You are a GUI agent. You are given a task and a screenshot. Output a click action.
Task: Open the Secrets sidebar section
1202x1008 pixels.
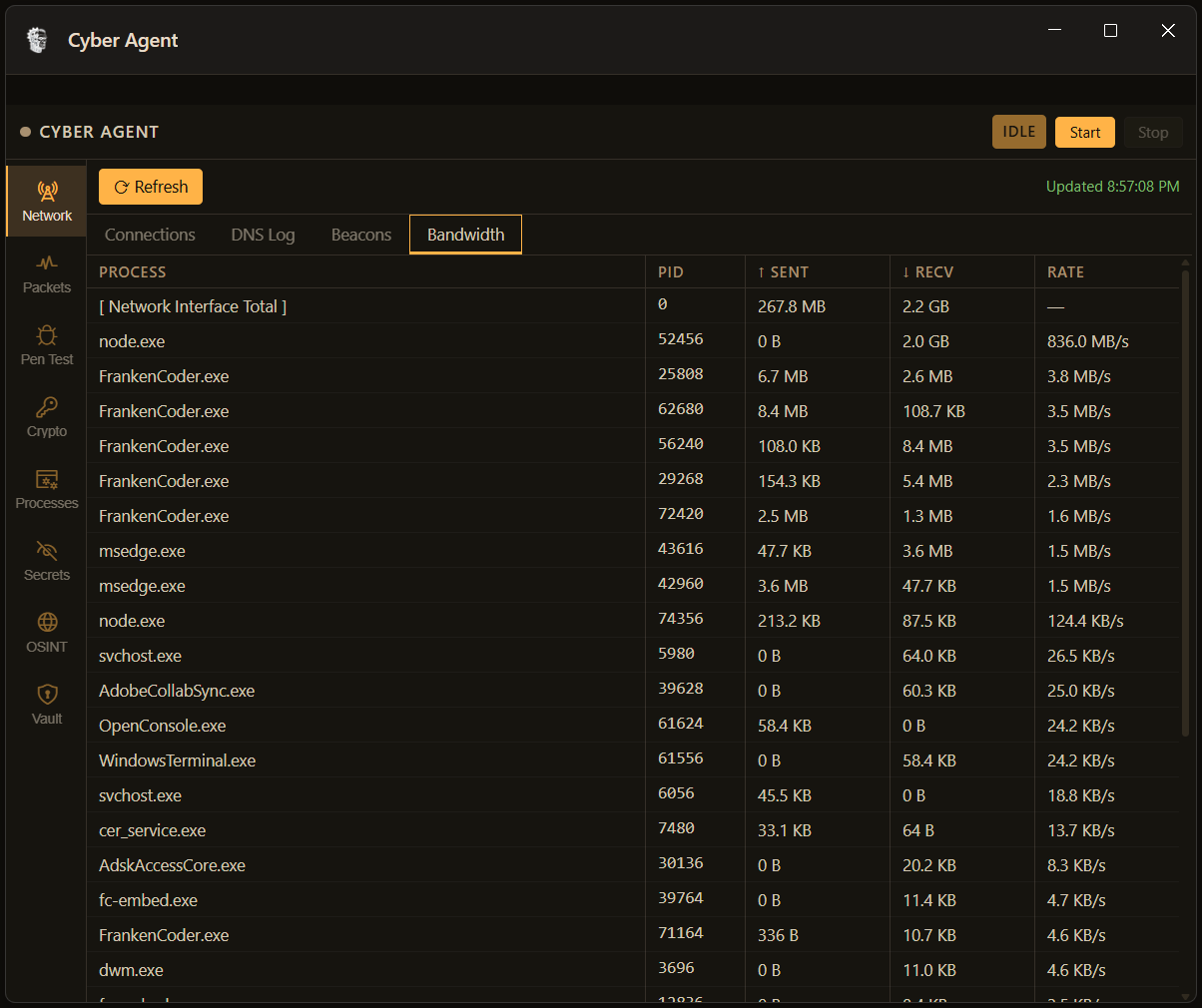[x=47, y=561]
